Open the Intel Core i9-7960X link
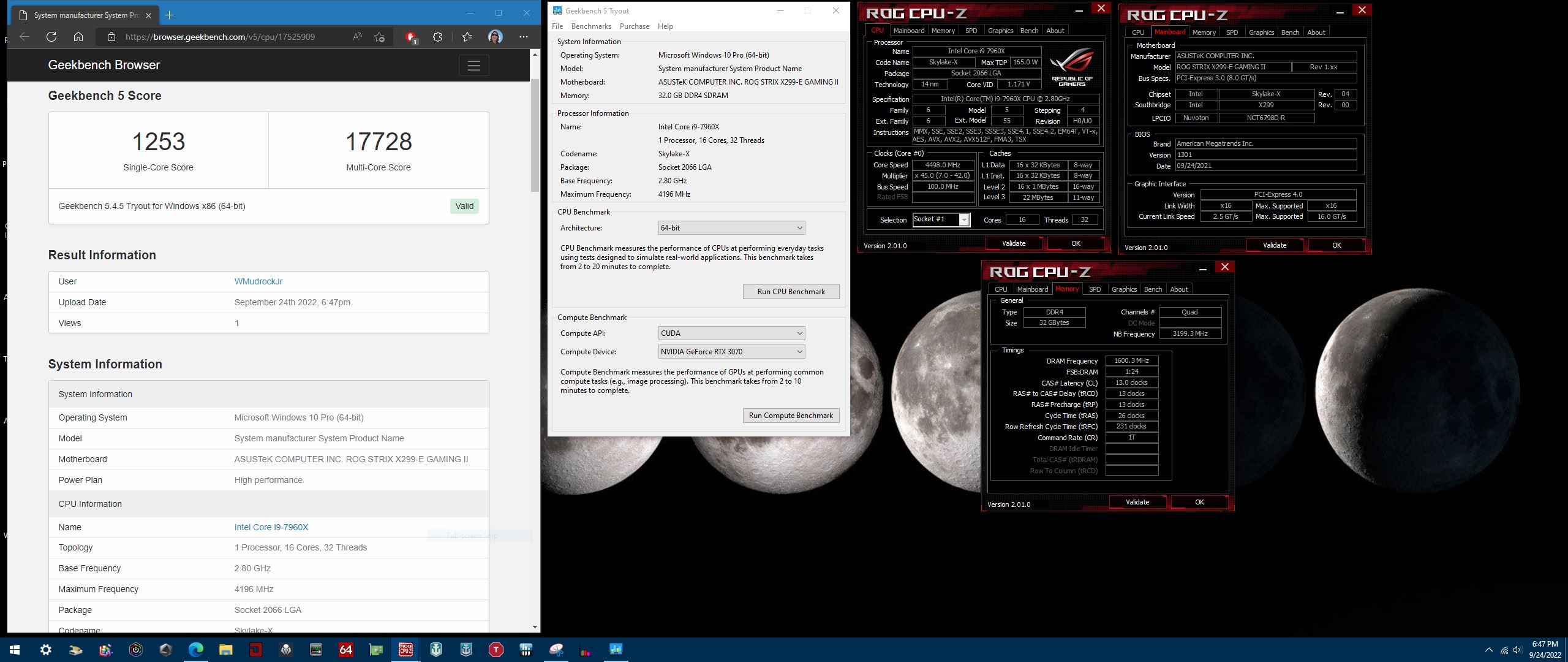 (271, 527)
